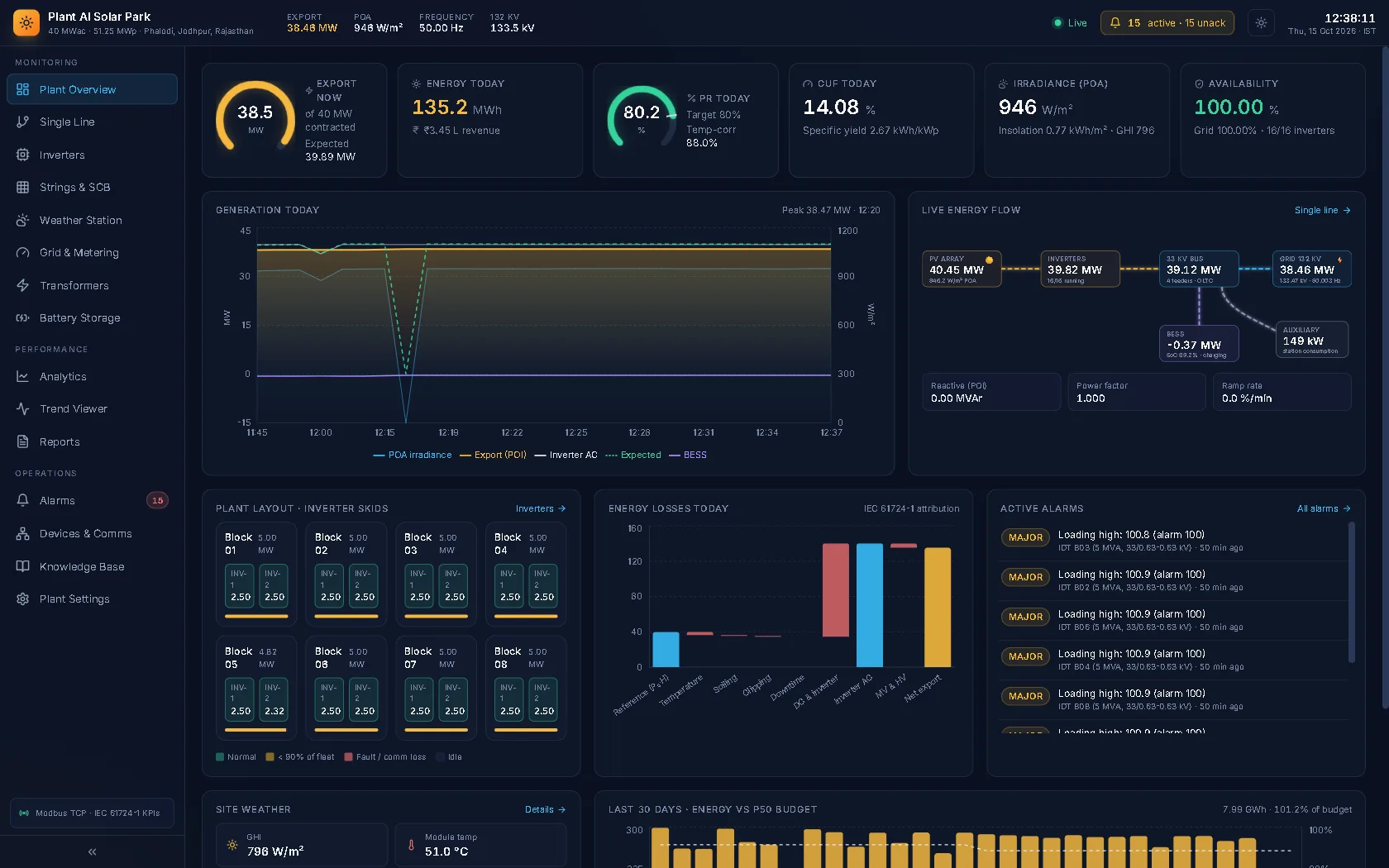Toggle the BESS legend entry

coord(688,455)
